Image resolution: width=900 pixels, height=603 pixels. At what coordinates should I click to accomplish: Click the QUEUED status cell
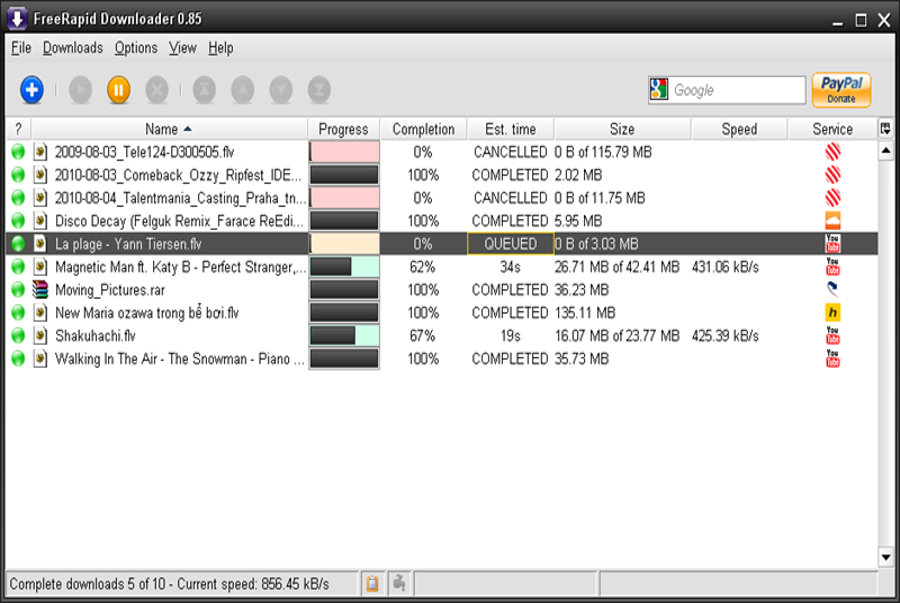510,244
